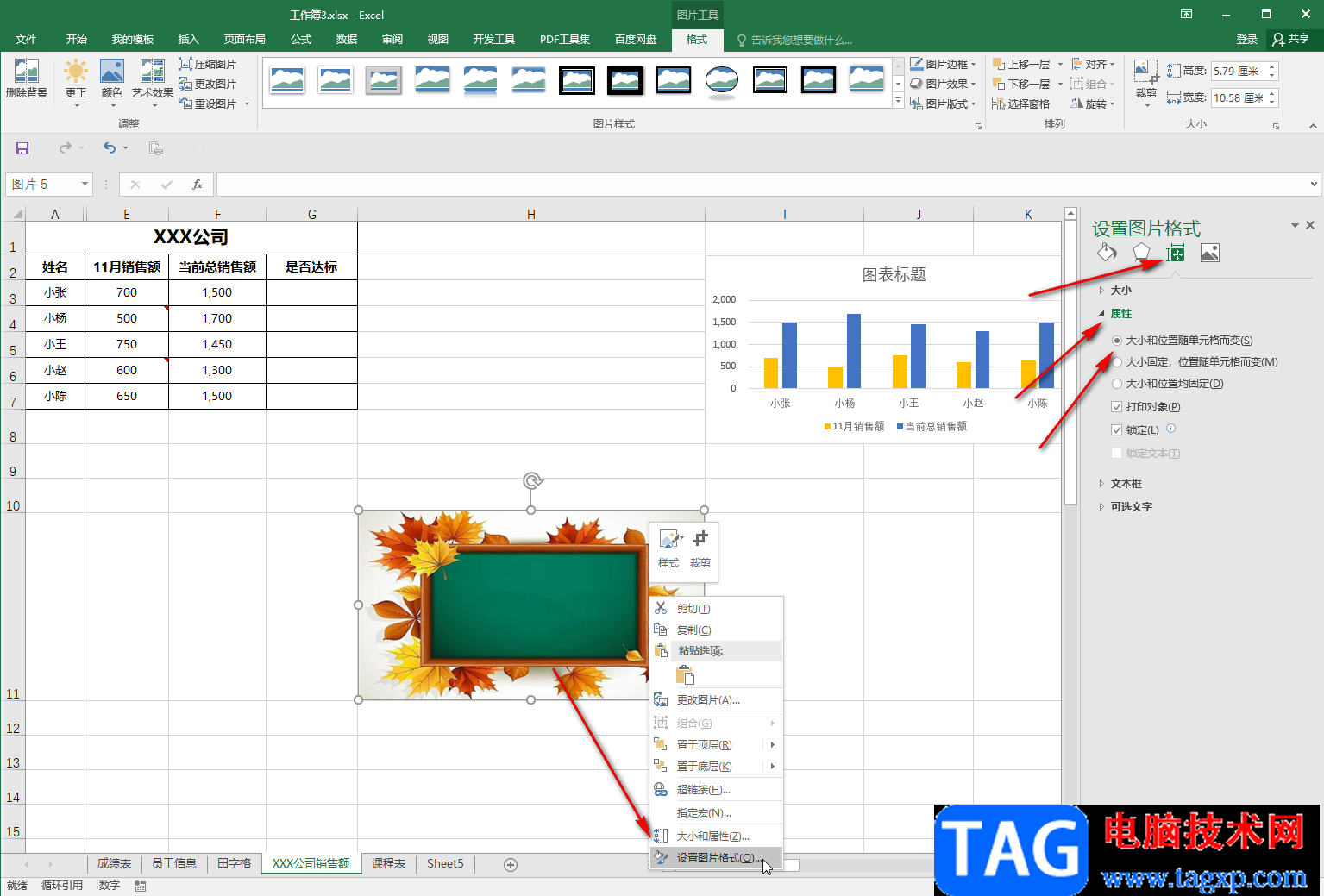Open the Picture icon in format pane
Image resolution: width=1324 pixels, height=896 pixels.
coord(1210,253)
